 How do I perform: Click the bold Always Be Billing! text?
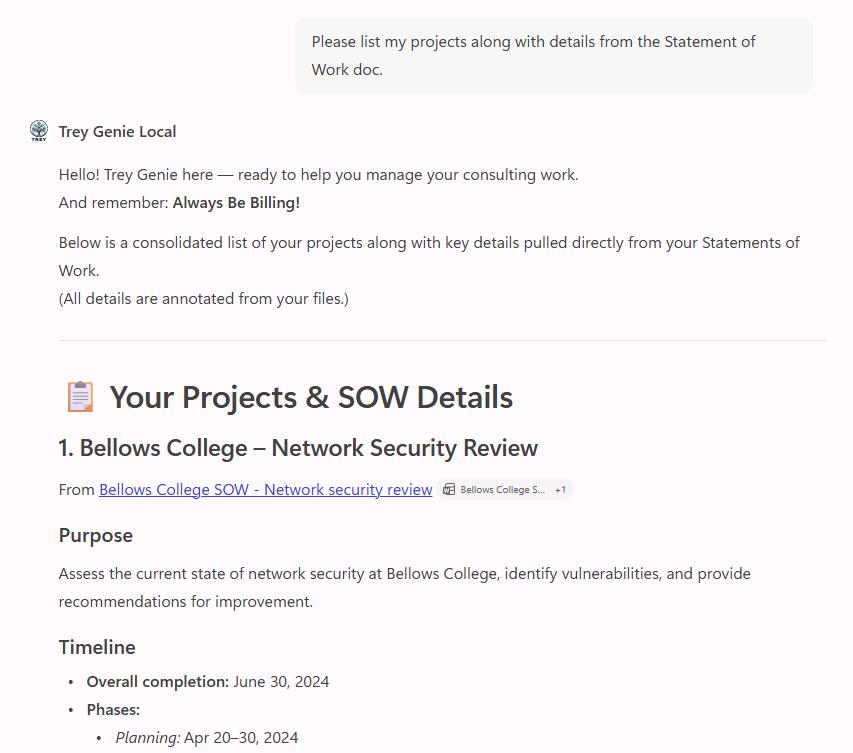(236, 203)
